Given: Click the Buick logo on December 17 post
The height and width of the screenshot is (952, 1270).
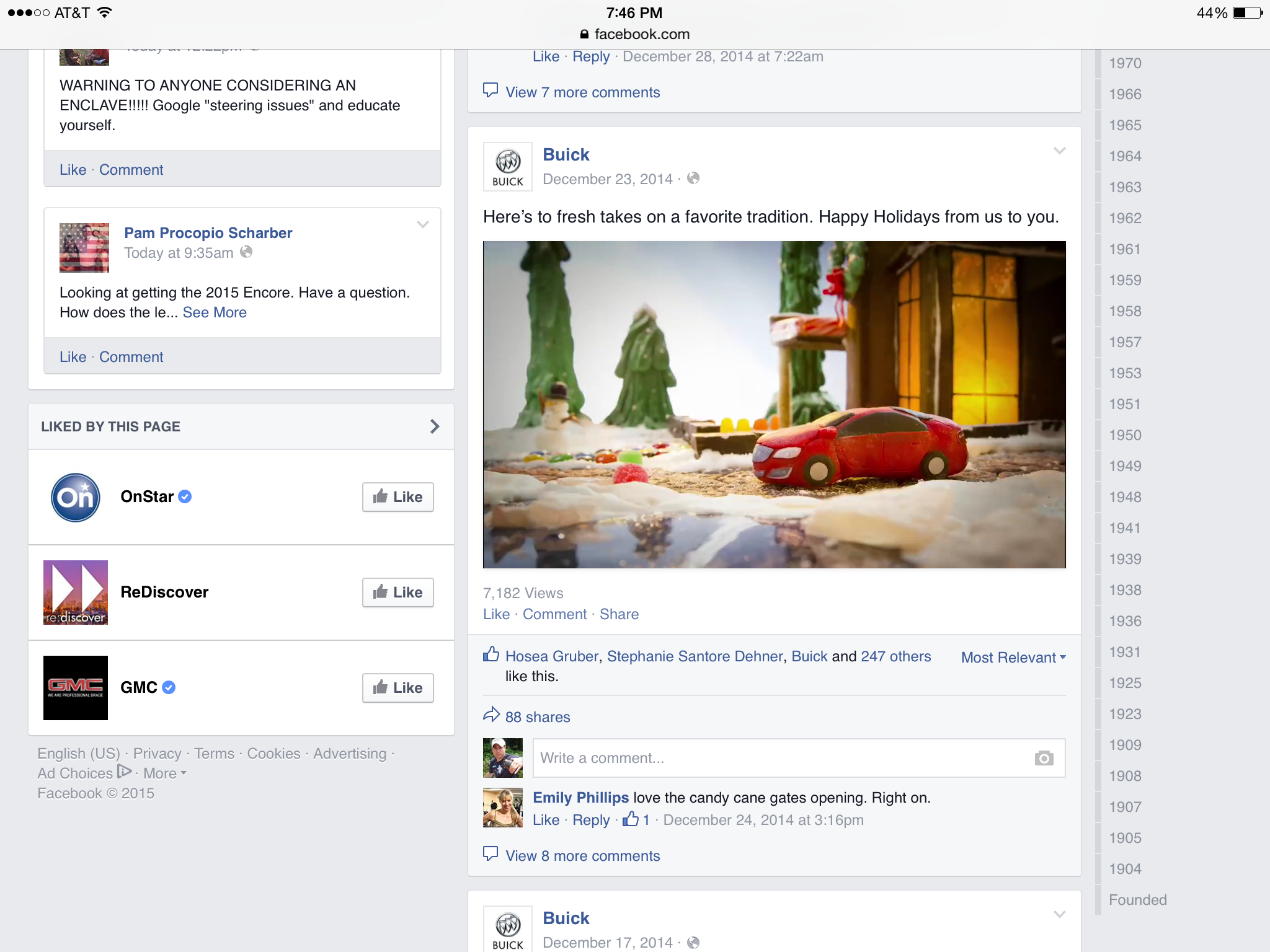Looking at the screenshot, I should [508, 929].
